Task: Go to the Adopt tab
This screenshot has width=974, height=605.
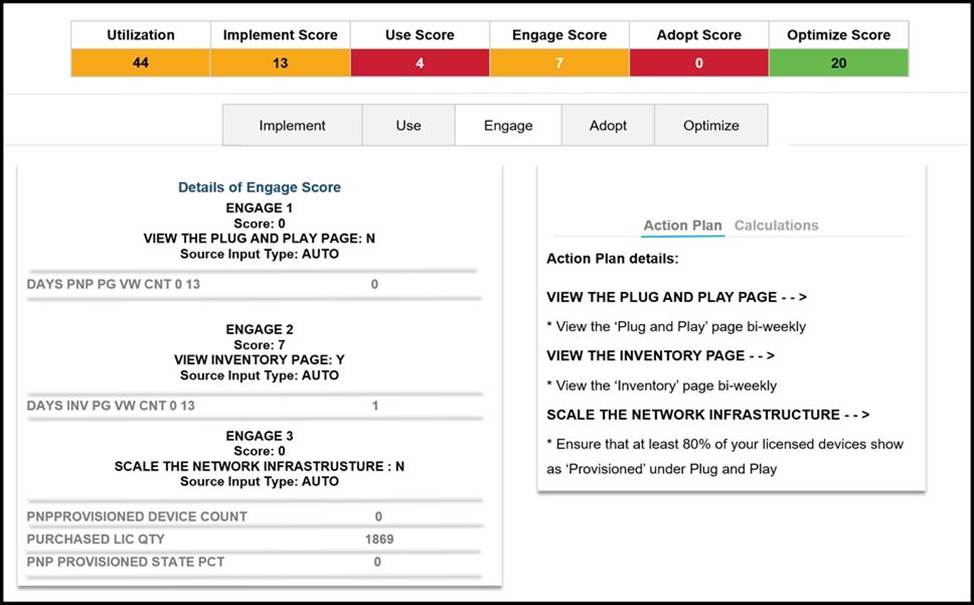Action: click(608, 126)
